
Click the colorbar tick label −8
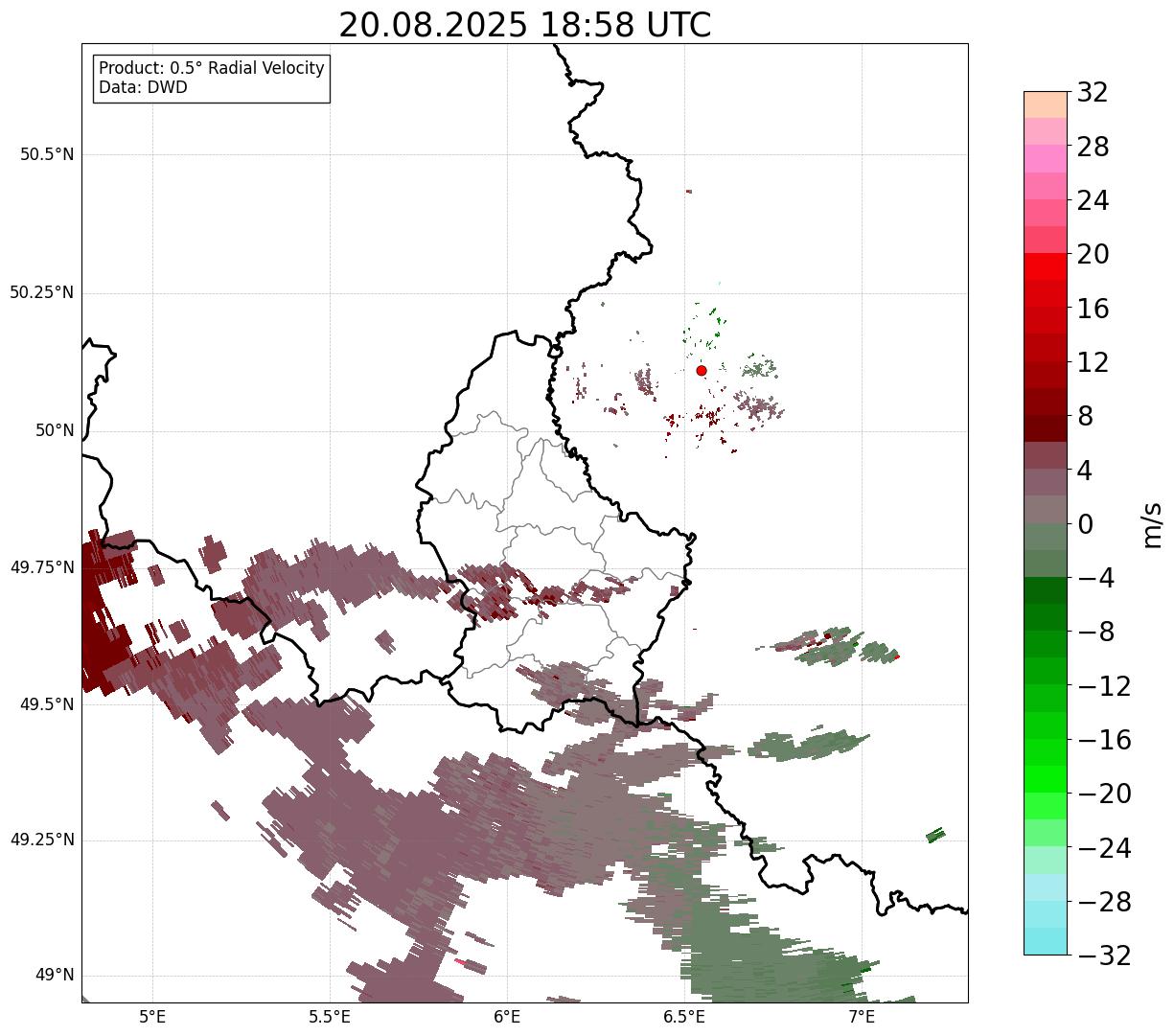pos(1093,633)
